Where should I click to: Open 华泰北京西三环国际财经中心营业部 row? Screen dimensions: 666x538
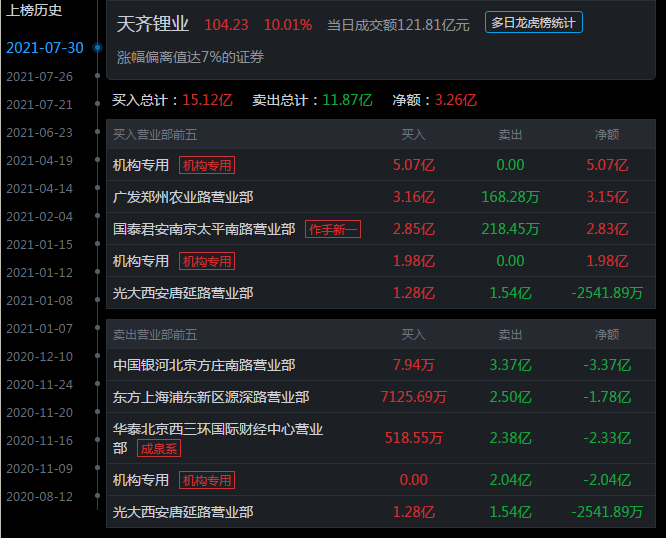click(x=381, y=438)
